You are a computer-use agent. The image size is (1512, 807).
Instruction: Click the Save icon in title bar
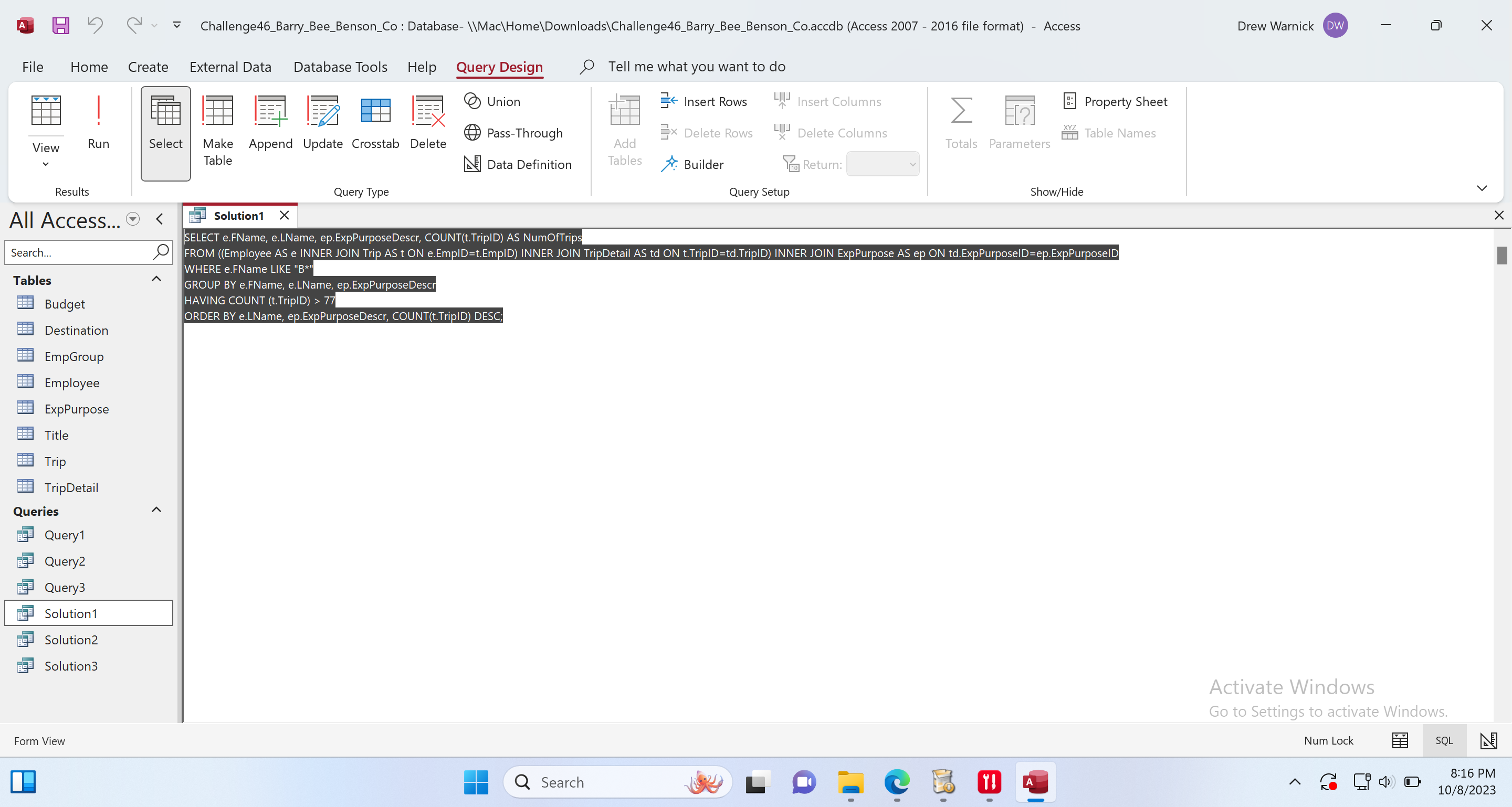pyautogui.click(x=60, y=25)
